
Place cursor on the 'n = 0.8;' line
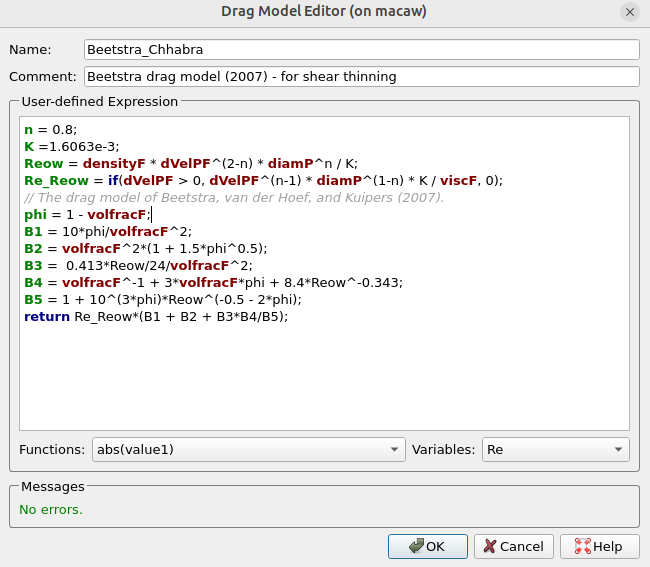point(50,129)
